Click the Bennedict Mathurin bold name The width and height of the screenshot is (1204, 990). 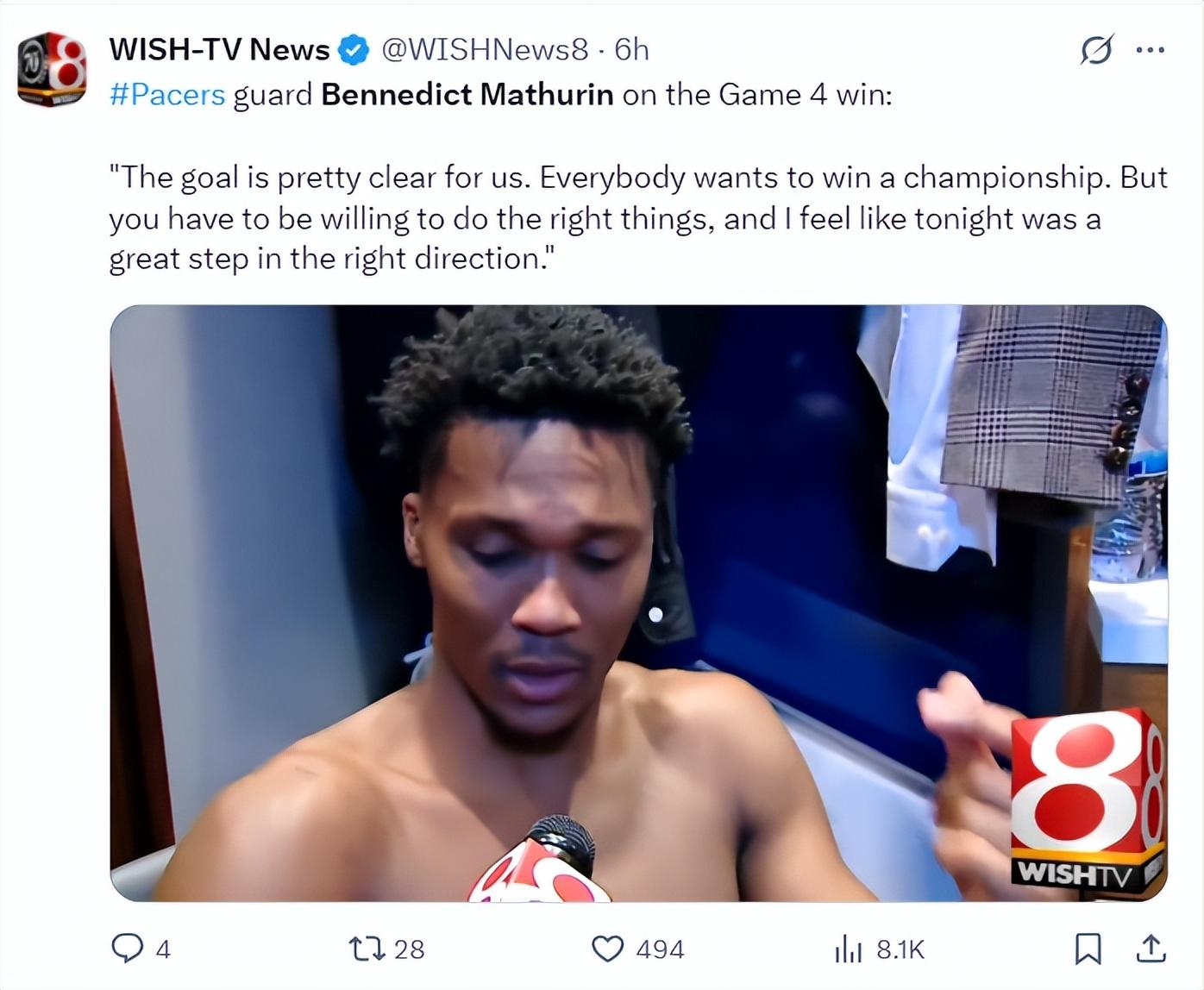[x=467, y=94]
